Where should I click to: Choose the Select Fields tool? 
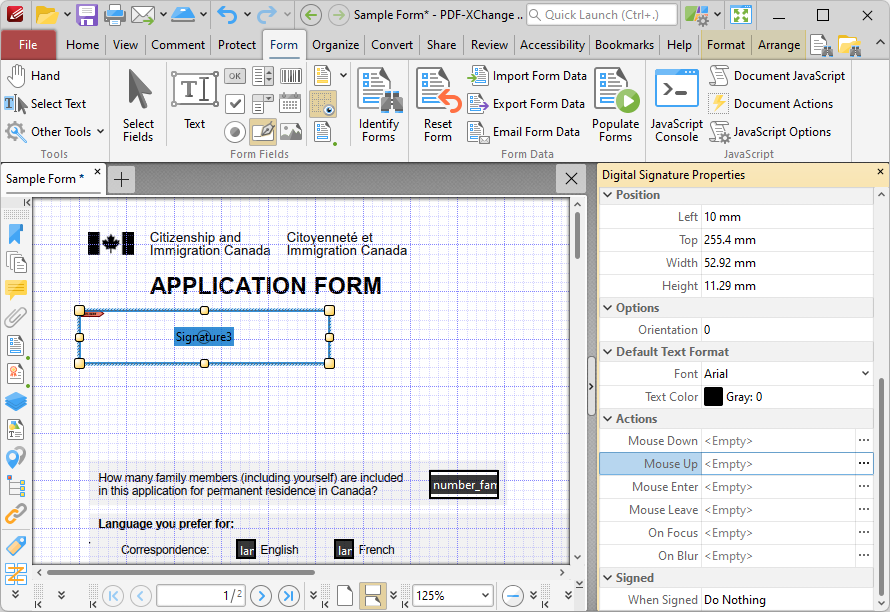(x=138, y=105)
